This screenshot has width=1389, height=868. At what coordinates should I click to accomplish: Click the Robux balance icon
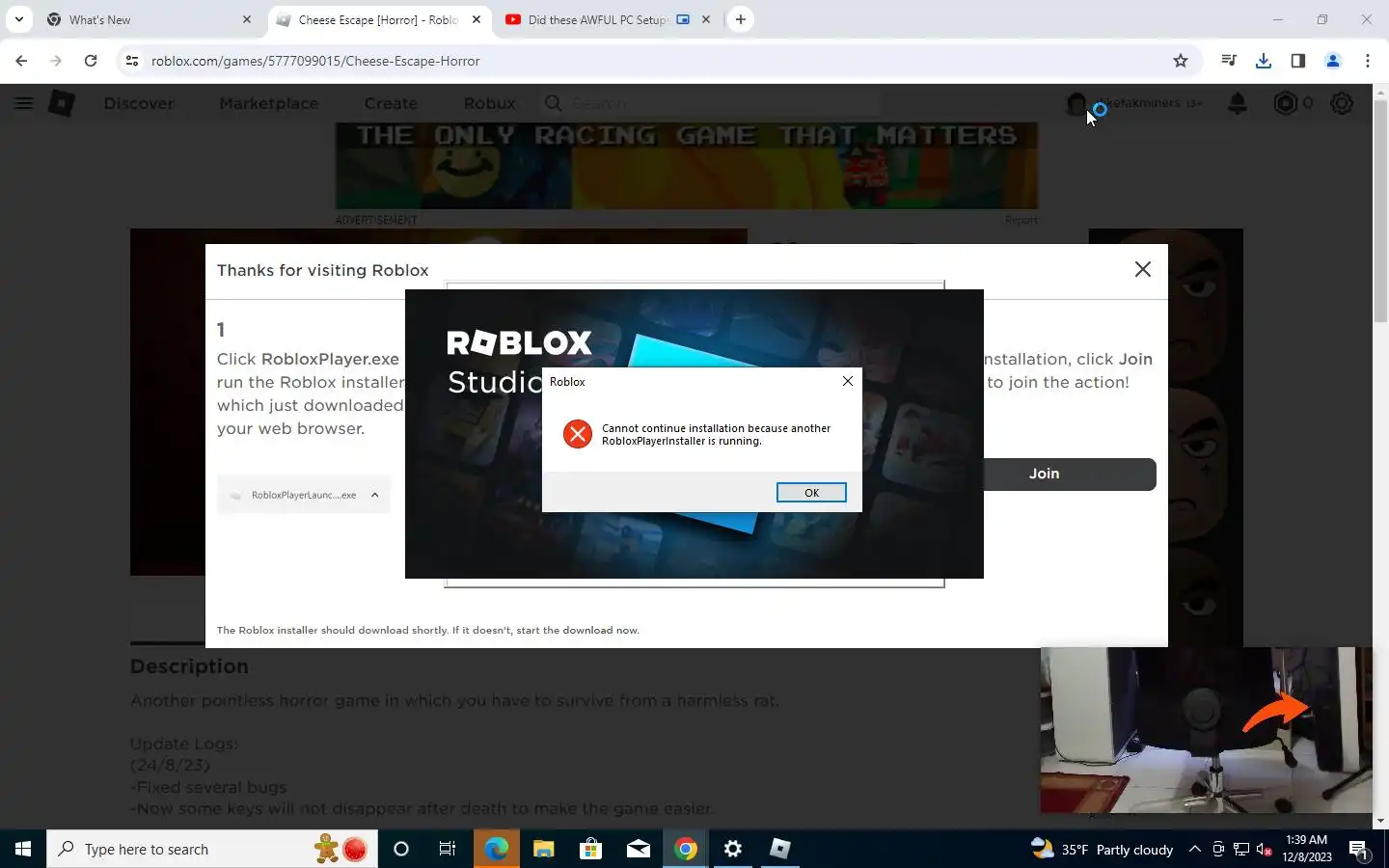pyautogui.click(x=1286, y=103)
